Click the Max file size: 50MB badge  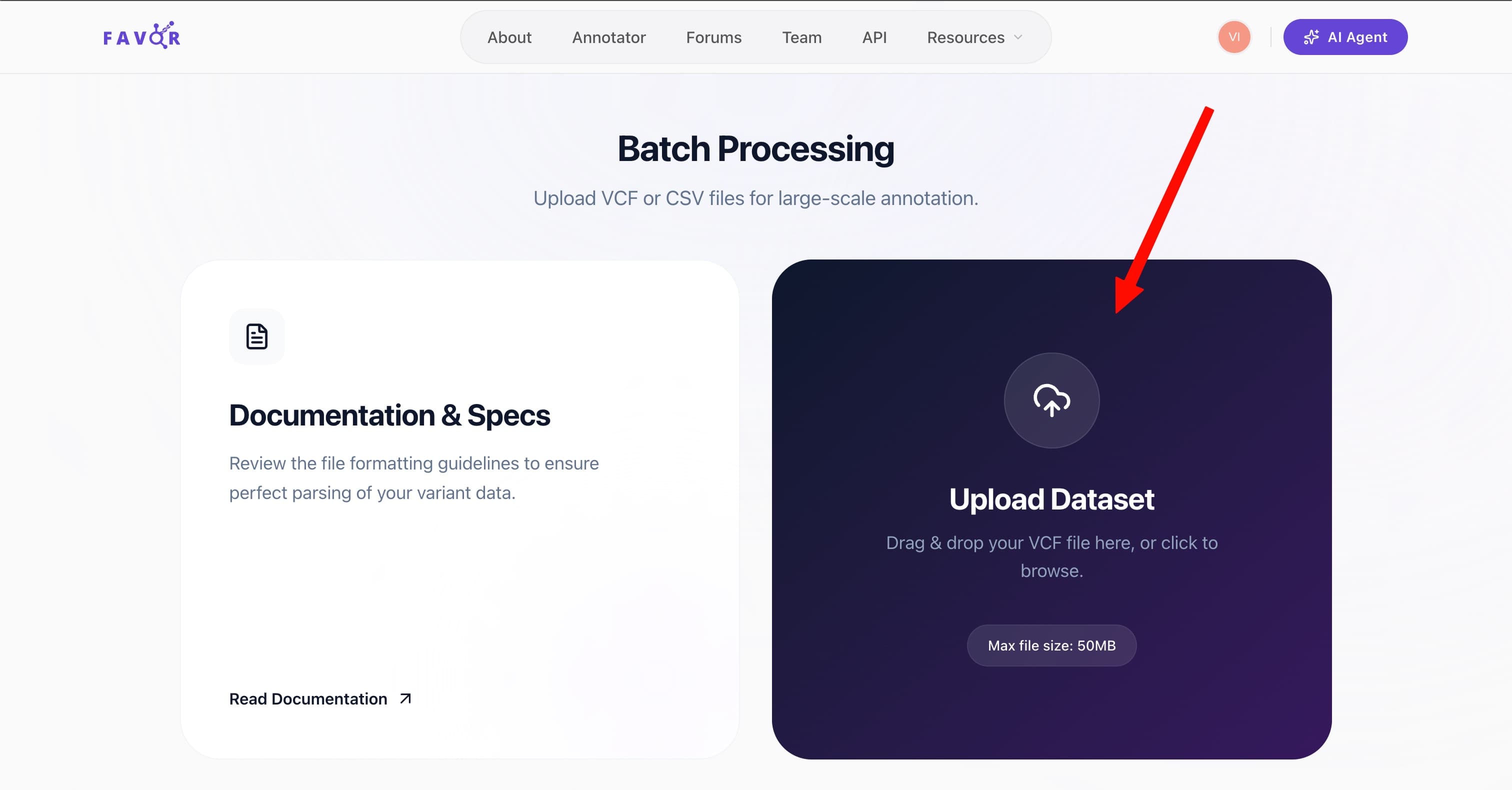click(1051, 645)
